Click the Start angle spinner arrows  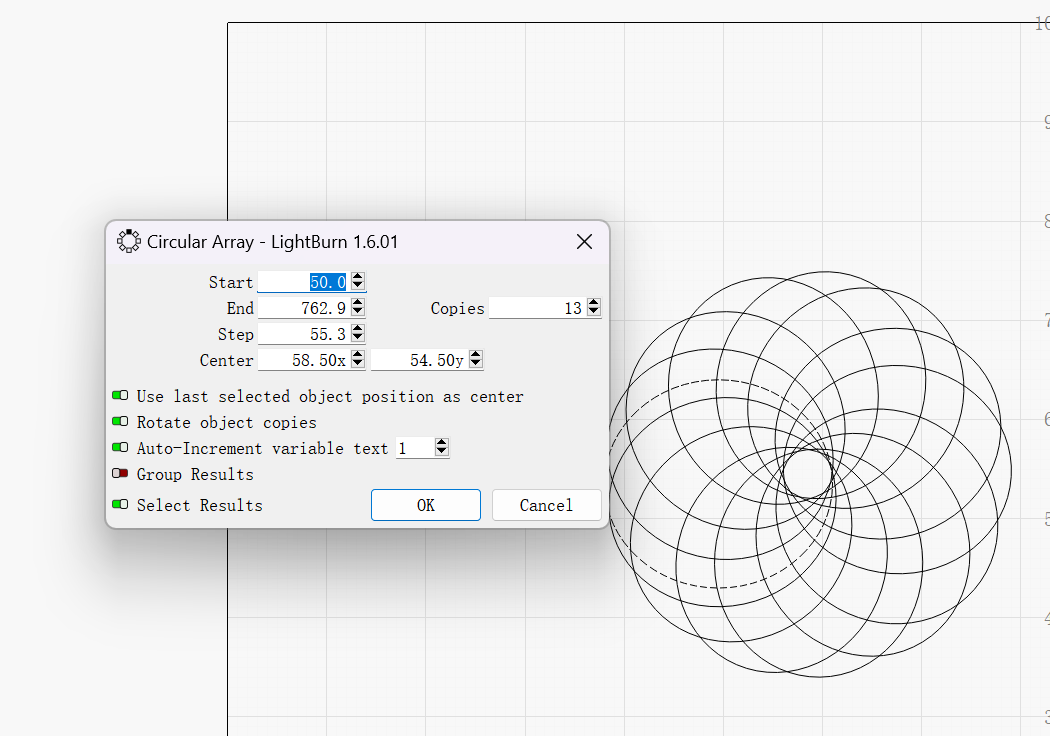click(358, 282)
